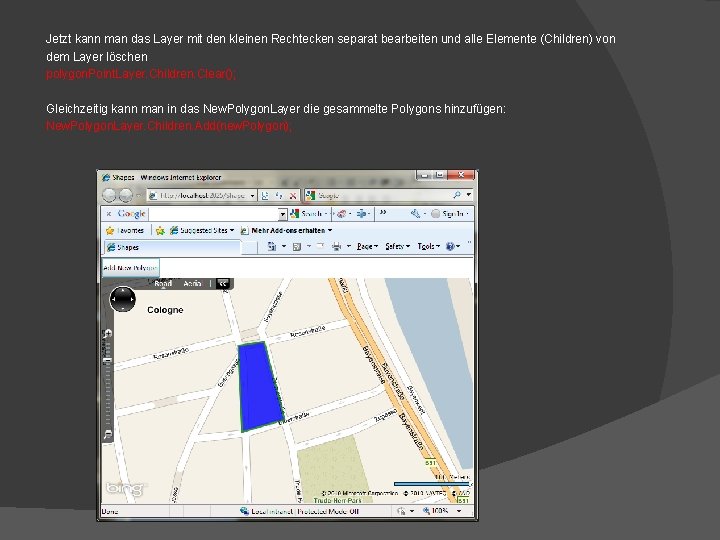Click the Feeds icon
This screenshot has width=720, height=540.
tap(297, 247)
